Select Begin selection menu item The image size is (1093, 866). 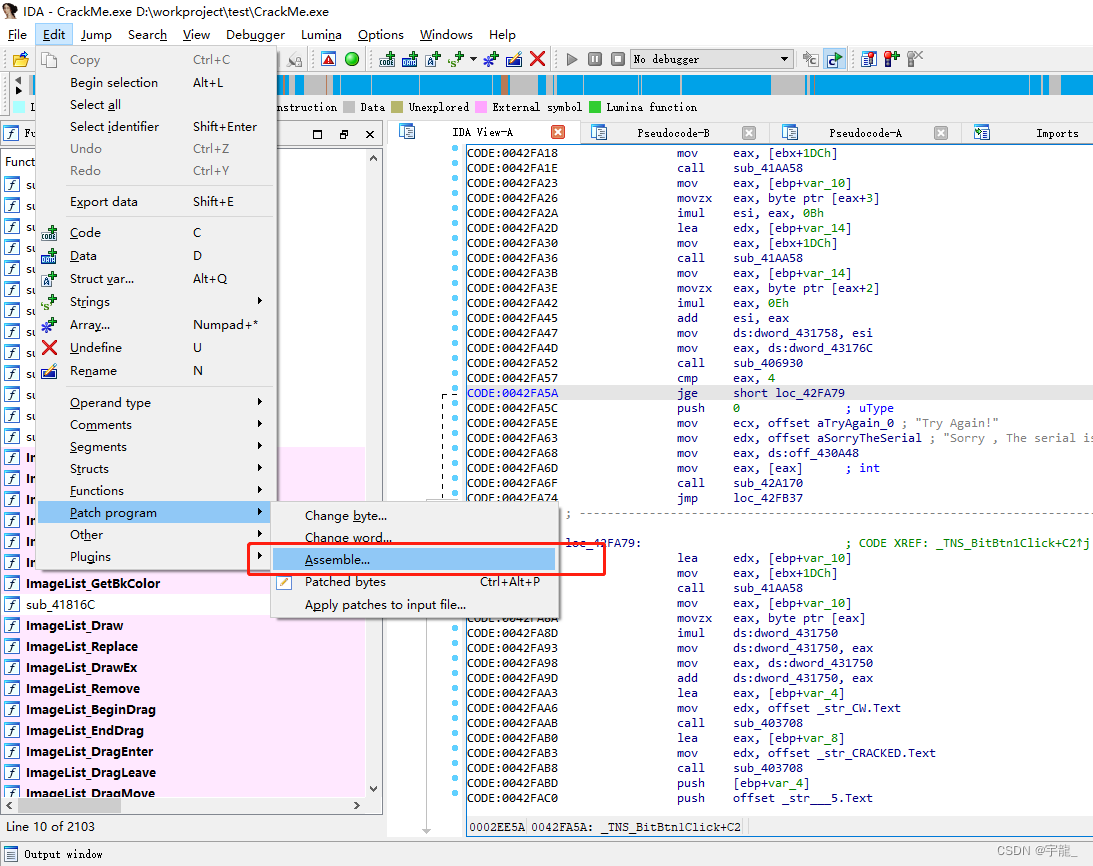click(x=155, y=82)
